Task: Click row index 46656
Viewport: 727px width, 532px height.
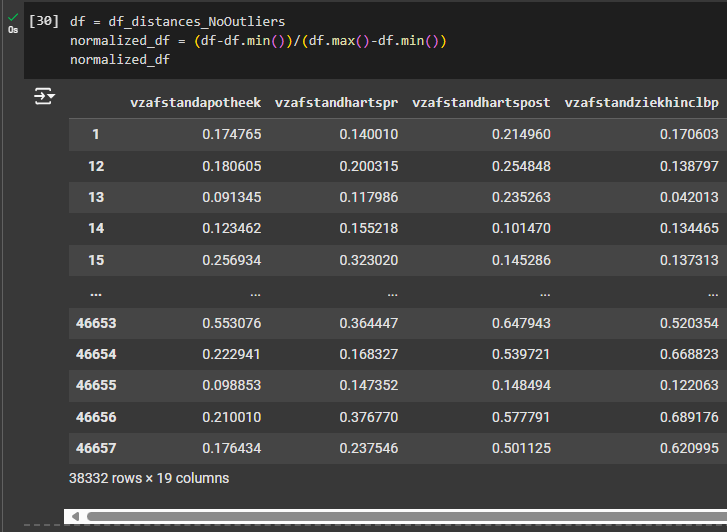Action: (96, 417)
